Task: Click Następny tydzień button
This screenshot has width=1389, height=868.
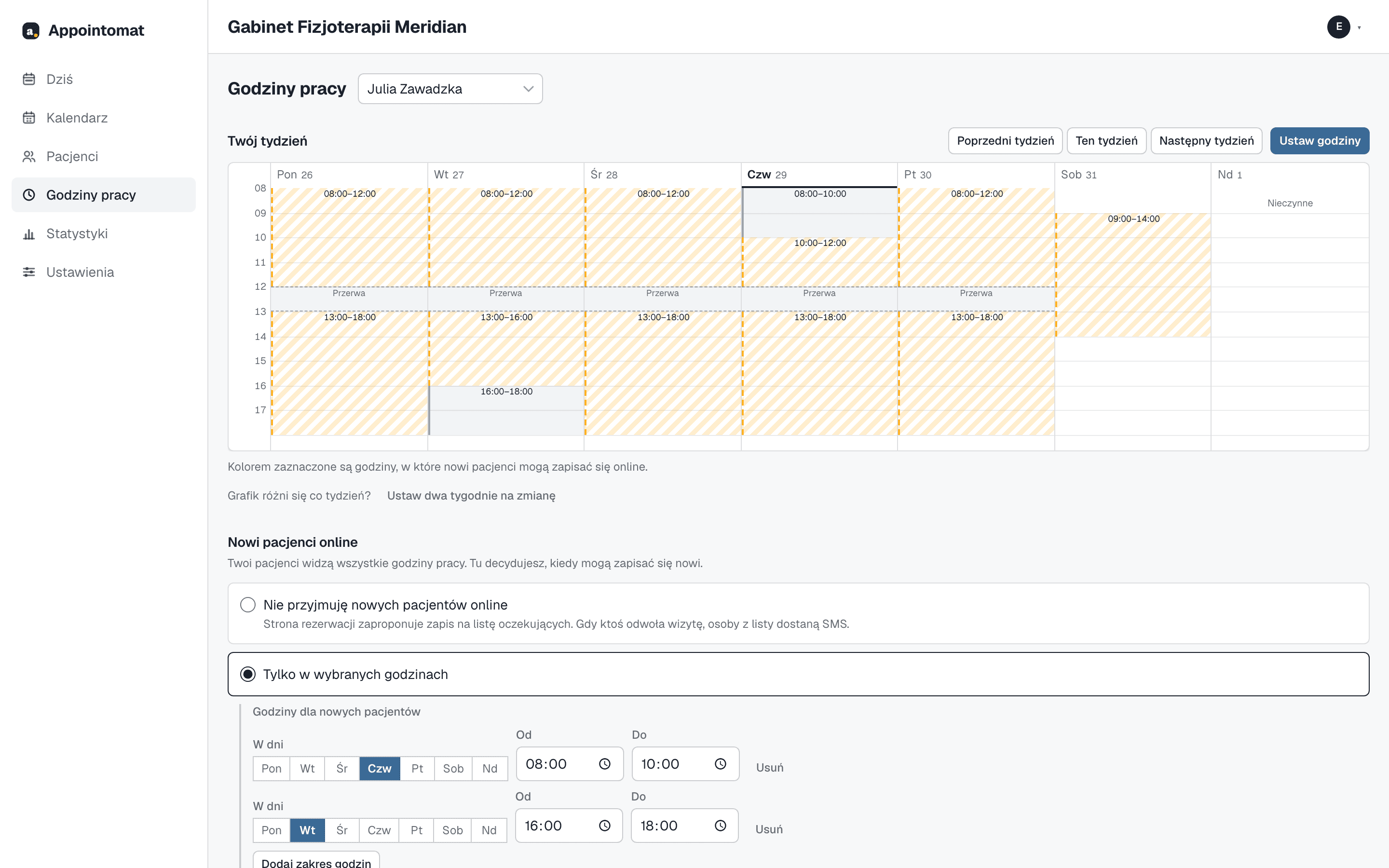Action: 1206,141
